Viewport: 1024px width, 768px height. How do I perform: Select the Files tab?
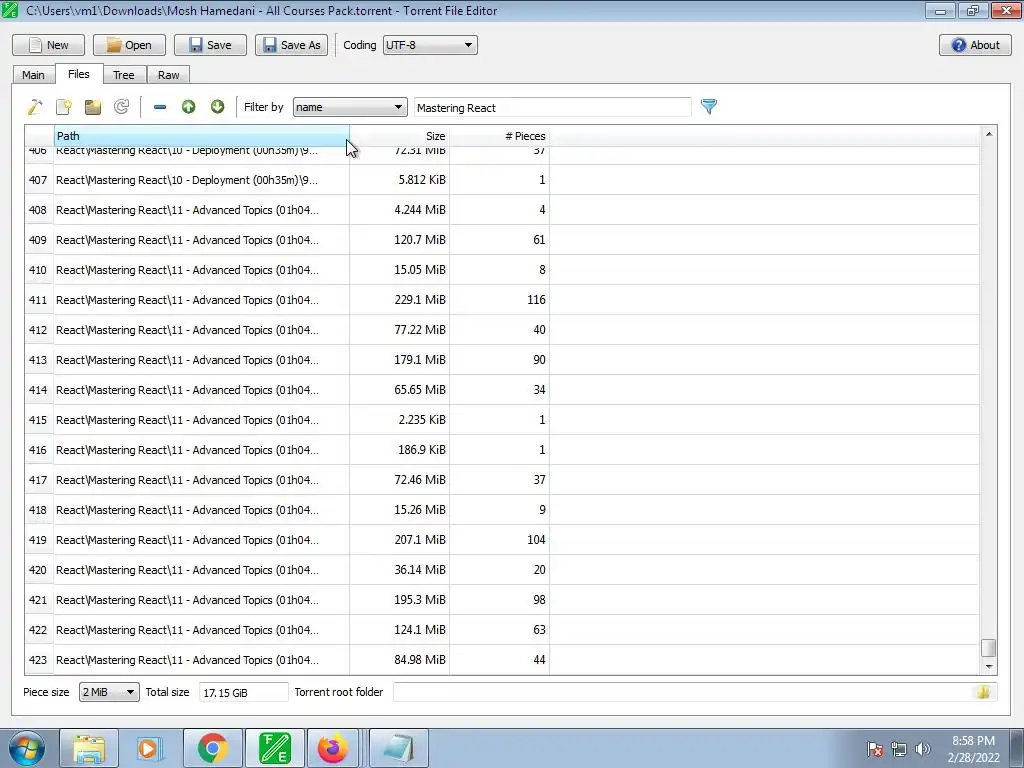78,74
